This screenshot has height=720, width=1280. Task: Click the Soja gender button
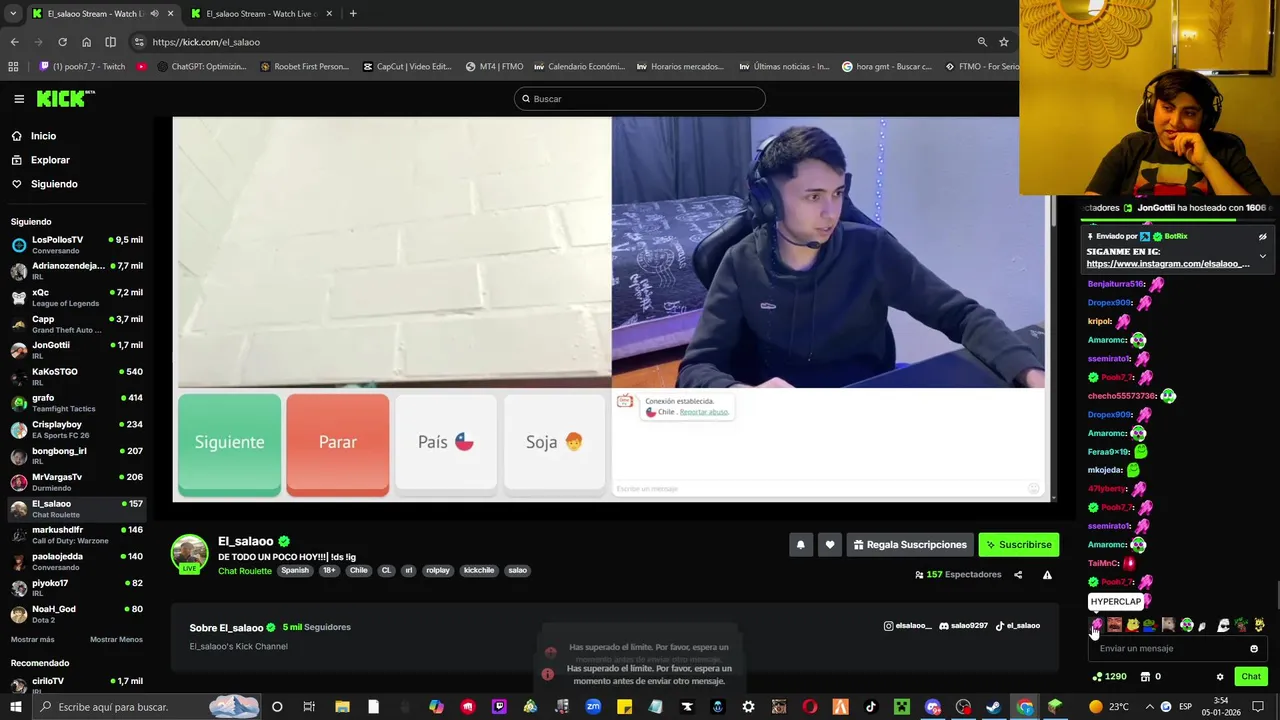[x=554, y=443]
